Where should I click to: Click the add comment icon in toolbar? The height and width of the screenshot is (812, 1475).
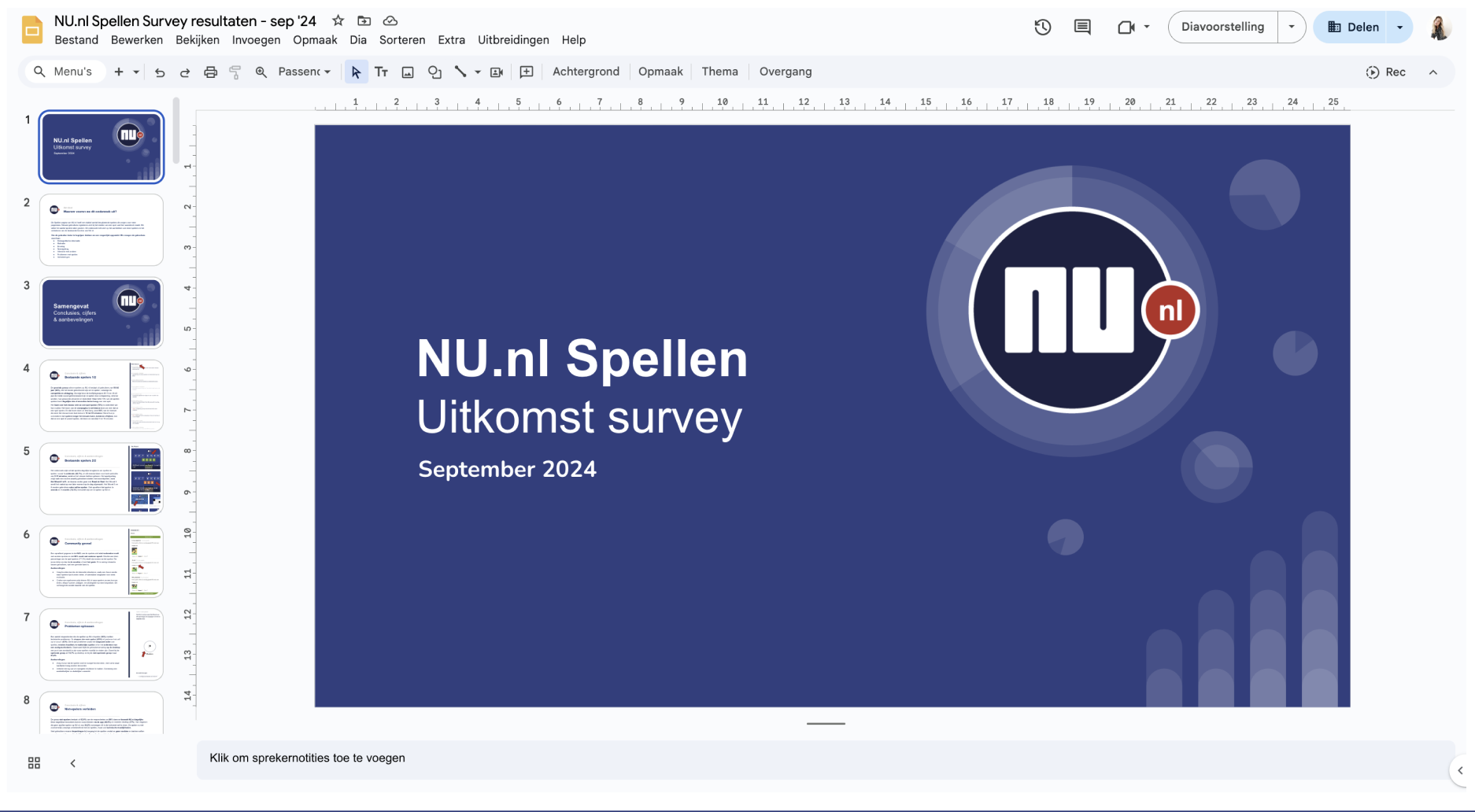[527, 72]
